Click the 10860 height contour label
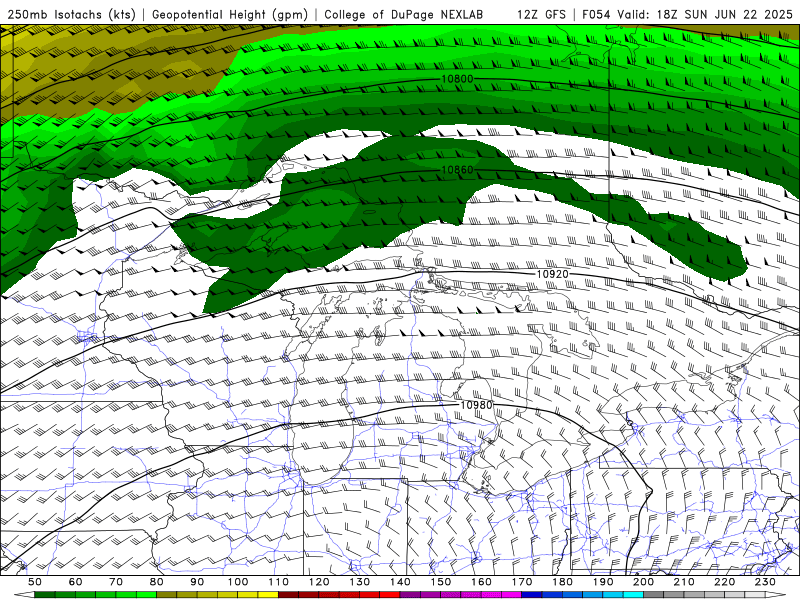 click(x=457, y=169)
